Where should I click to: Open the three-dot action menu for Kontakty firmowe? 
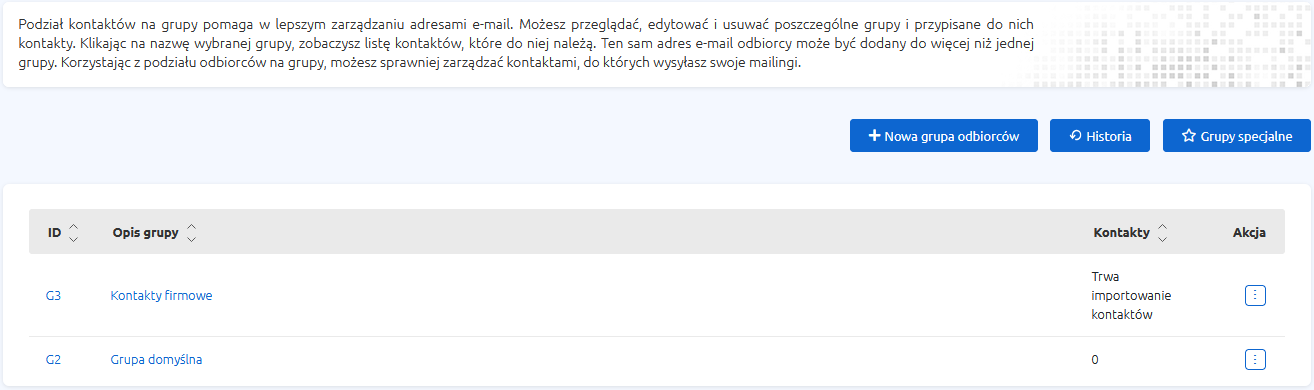pos(1256,295)
